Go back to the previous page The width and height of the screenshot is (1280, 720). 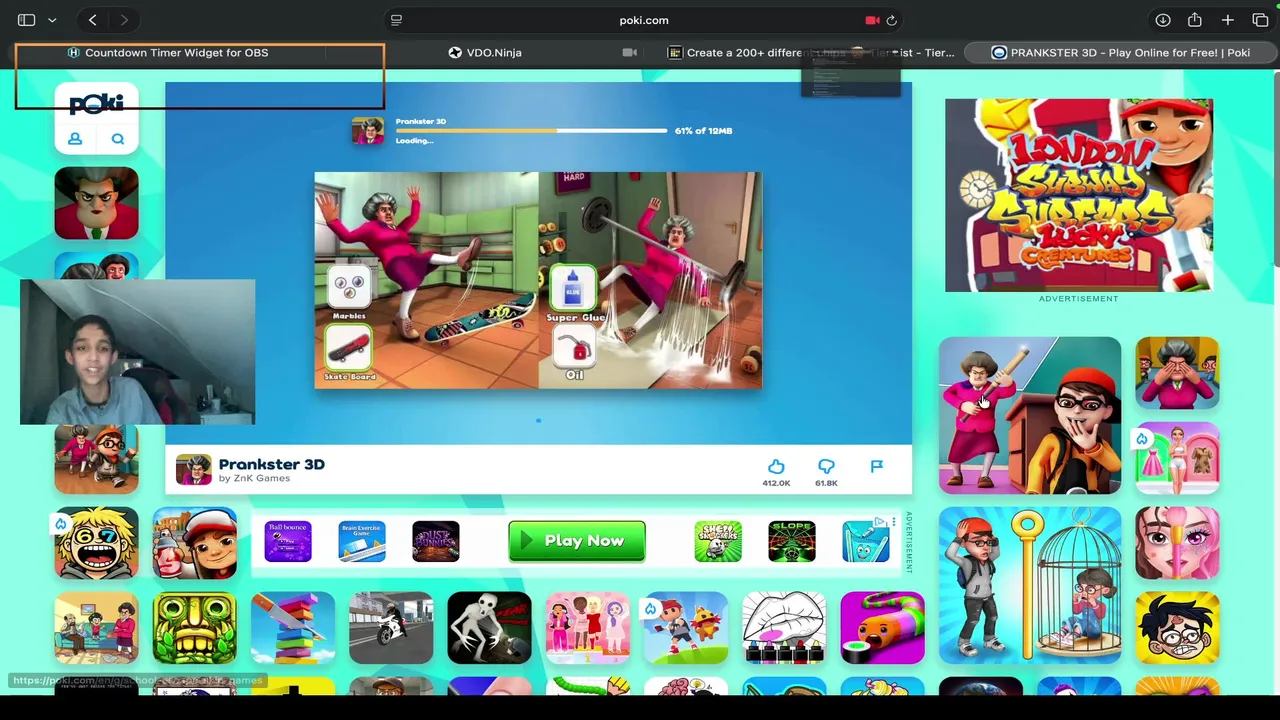[x=92, y=20]
